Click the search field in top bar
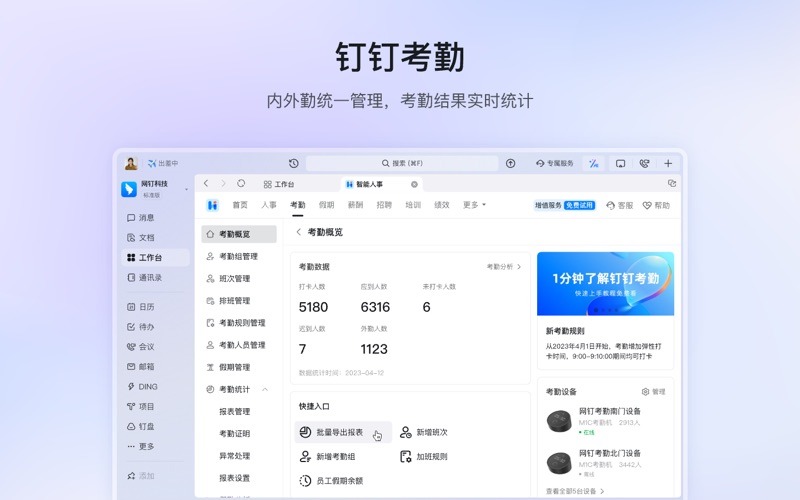Viewport: 800px width, 500px height. tap(402, 163)
